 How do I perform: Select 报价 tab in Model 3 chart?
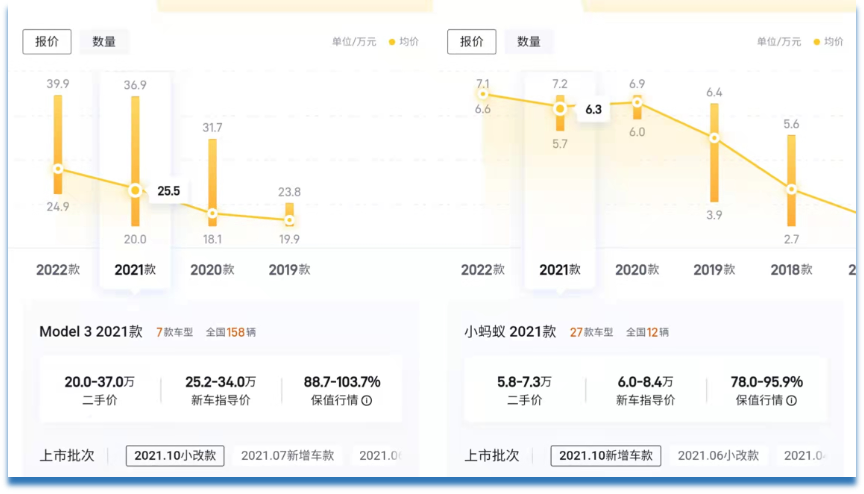tap(47, 42)
